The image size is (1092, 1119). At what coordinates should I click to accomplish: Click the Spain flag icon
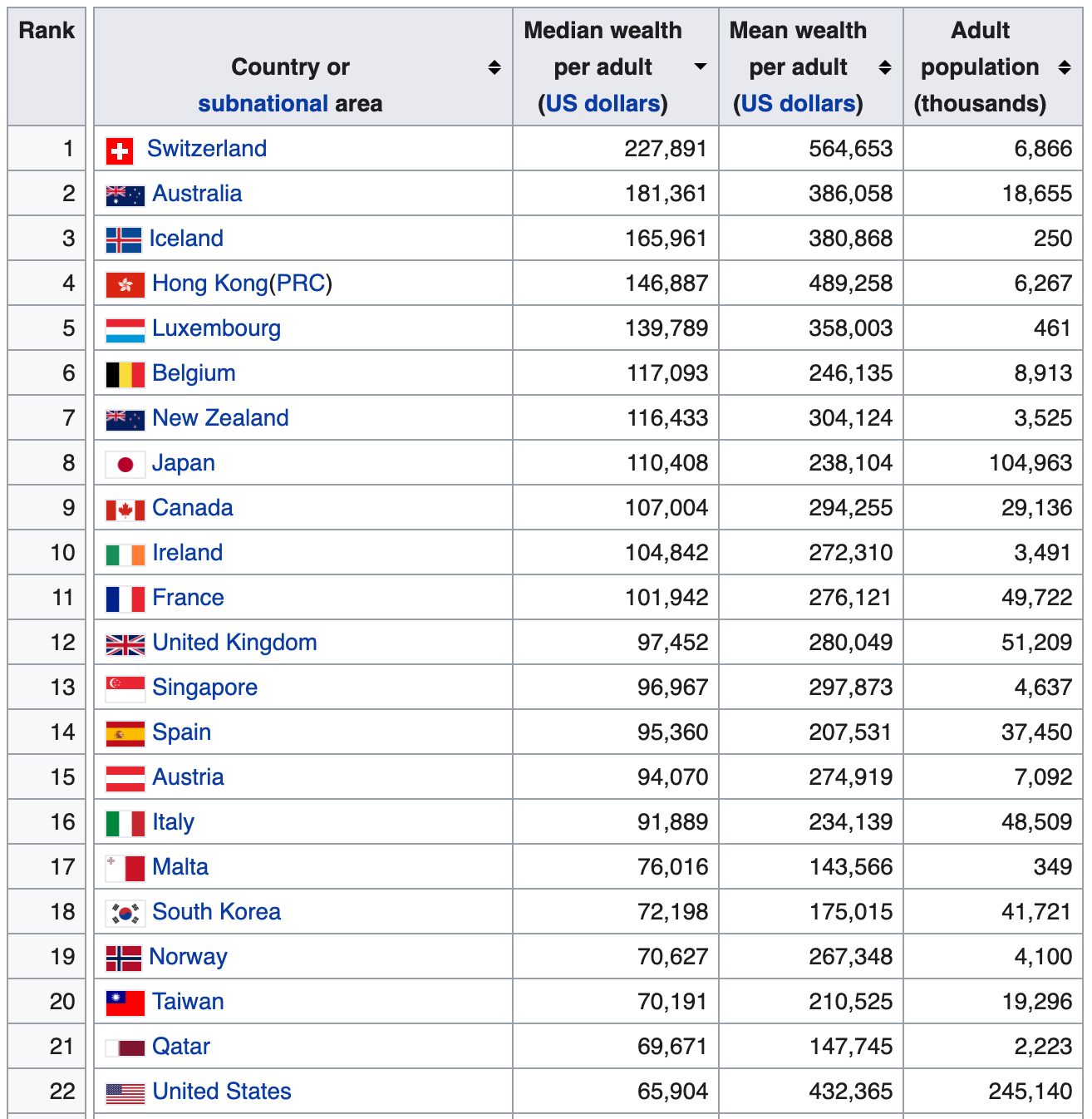click(125, 734)
